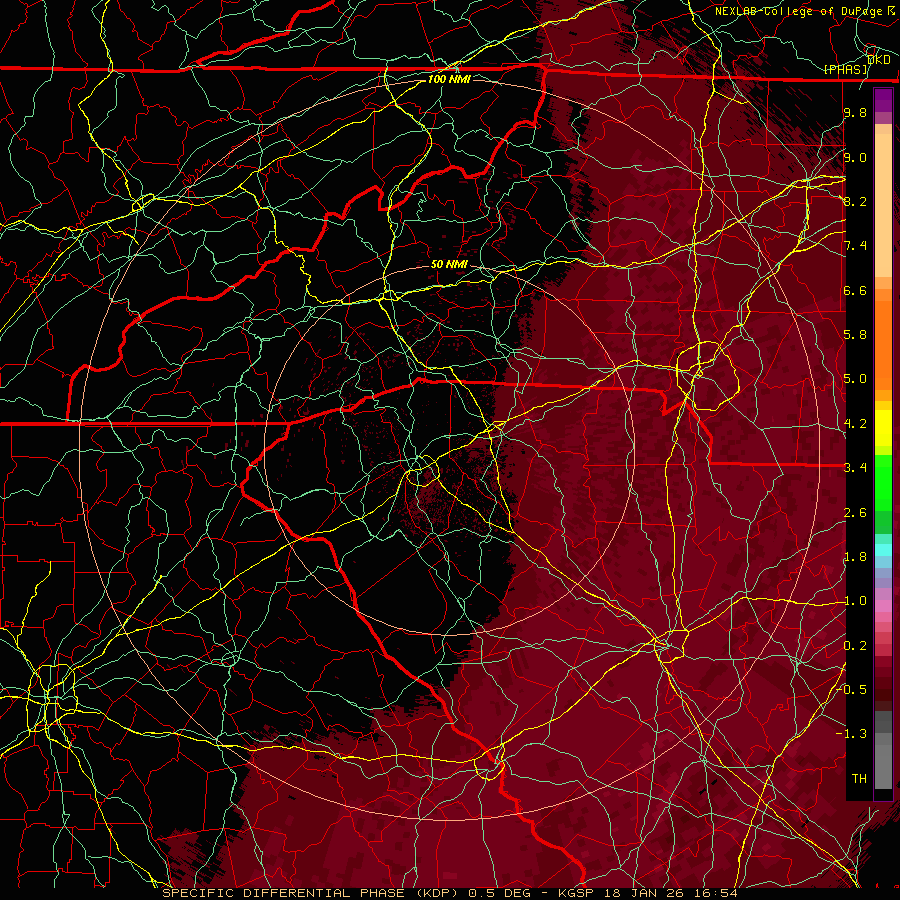
Task: Click the purple band atop the color scale
Action: (883, 101)
